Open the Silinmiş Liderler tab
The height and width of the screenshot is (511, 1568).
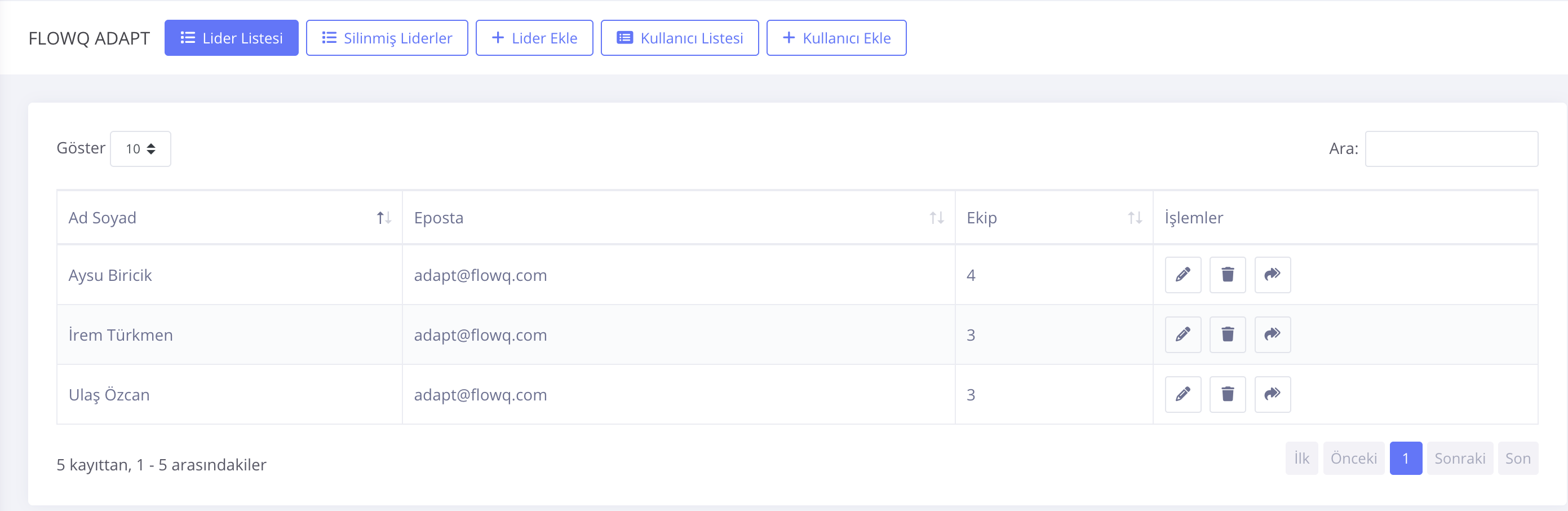(387, 38)
